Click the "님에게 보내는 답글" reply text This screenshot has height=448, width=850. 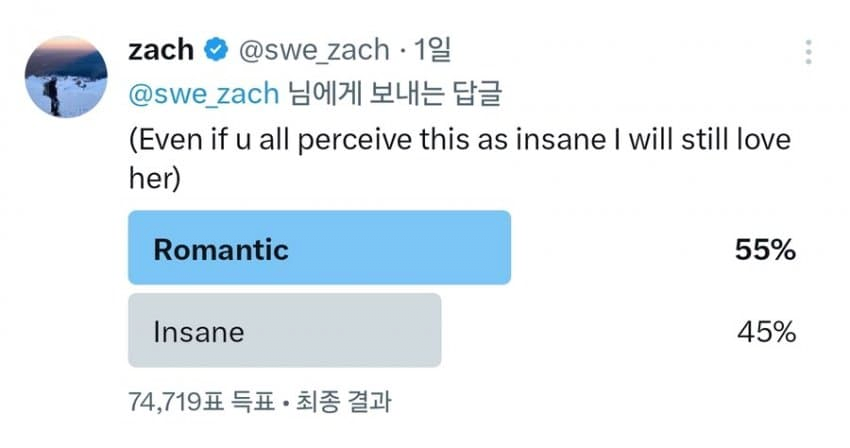[x=392, y=96]
